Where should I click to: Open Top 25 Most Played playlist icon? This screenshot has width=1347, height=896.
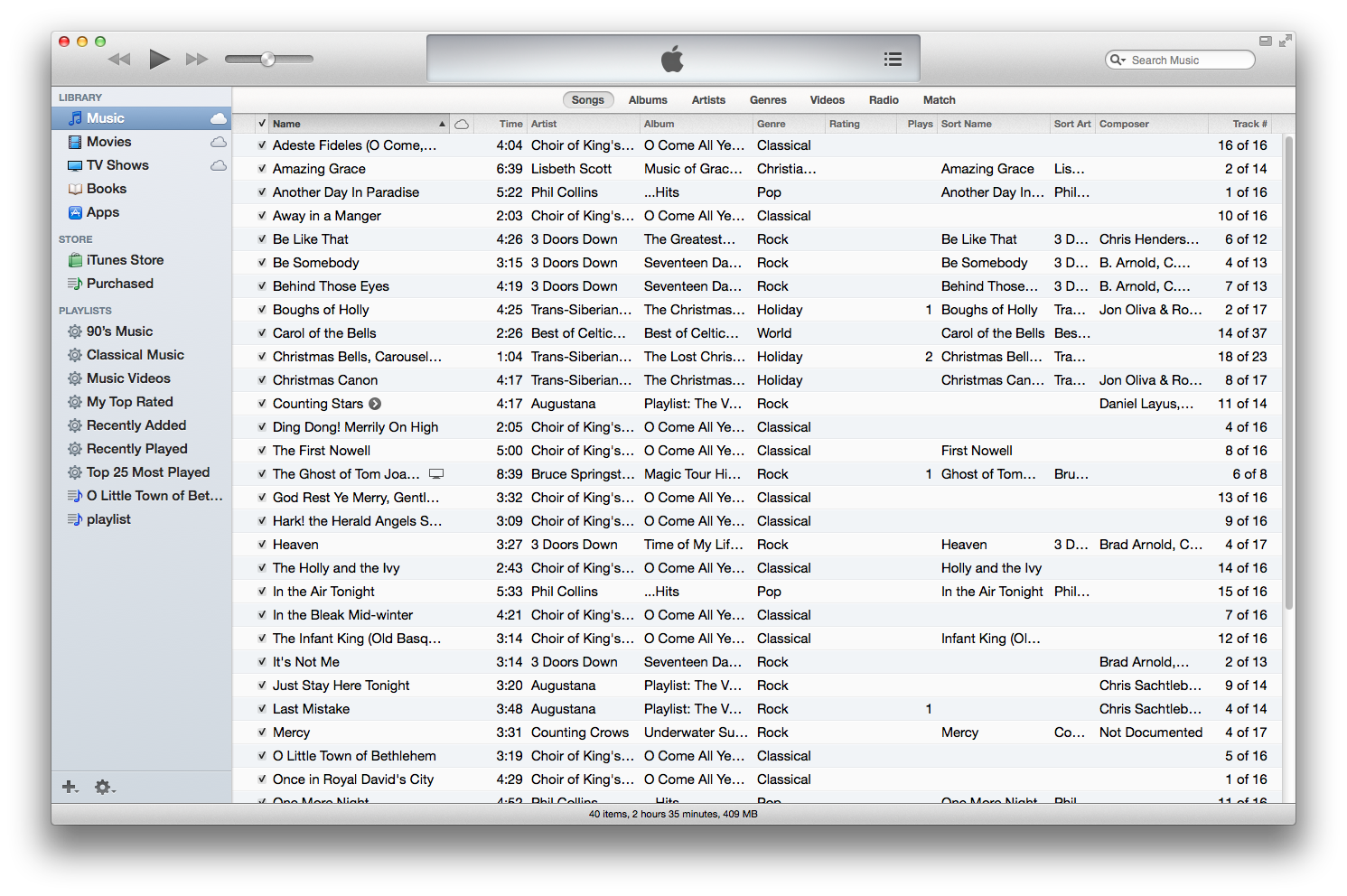[75, 472]
